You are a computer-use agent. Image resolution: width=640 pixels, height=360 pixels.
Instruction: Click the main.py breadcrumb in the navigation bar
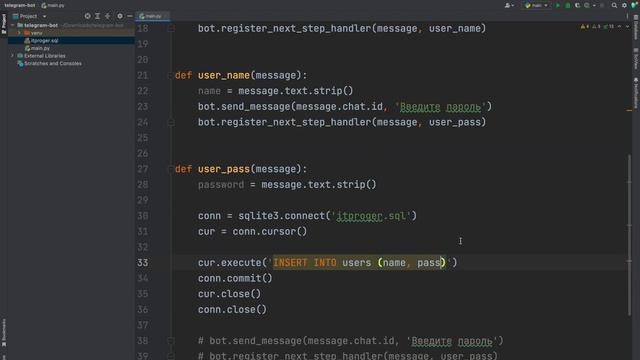point(53,5)
